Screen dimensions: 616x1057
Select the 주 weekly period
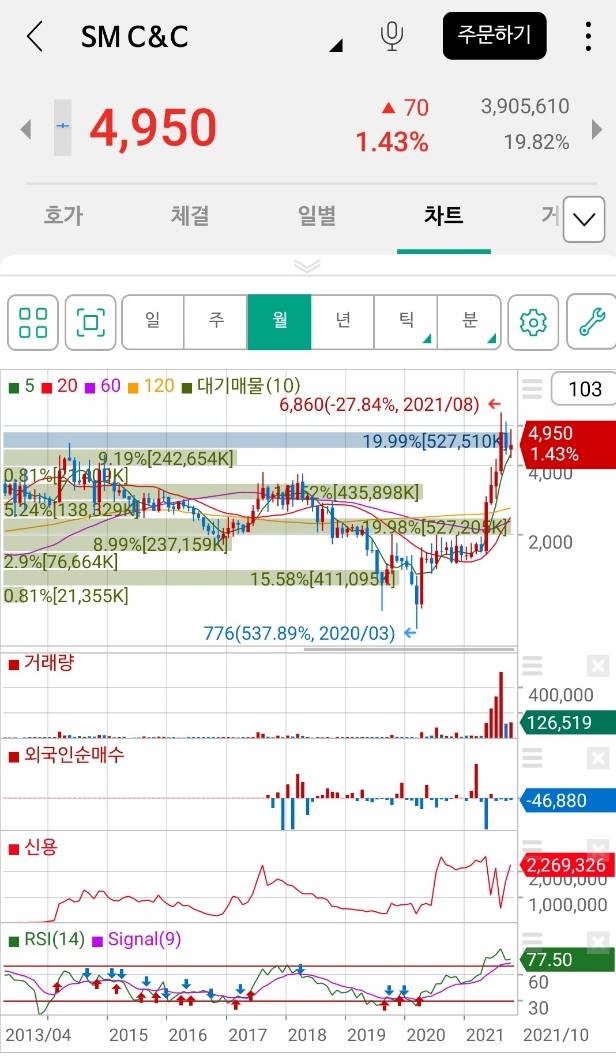tap(216, 322)
